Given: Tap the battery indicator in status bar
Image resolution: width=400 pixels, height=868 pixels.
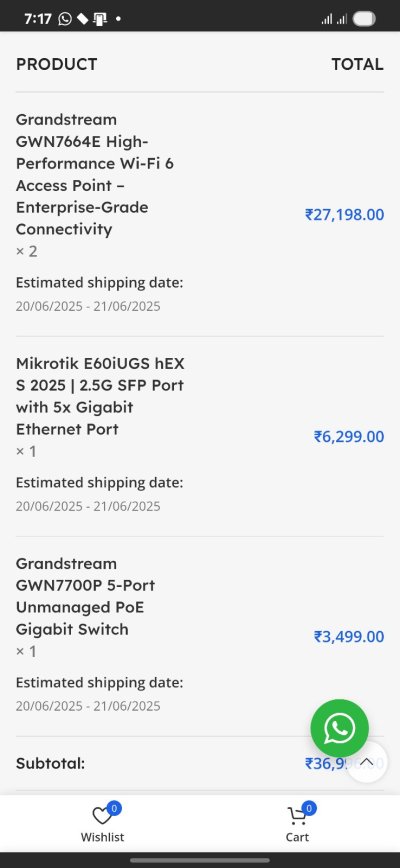Looking at the screenshot, I should [x=364, y=19].
